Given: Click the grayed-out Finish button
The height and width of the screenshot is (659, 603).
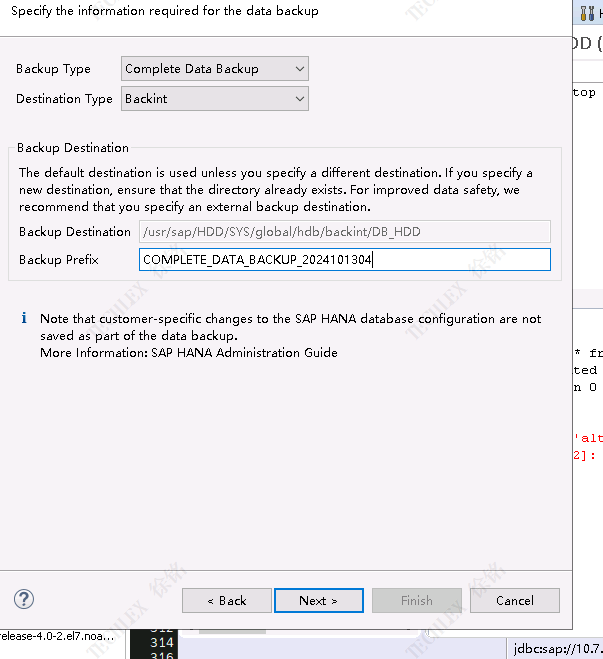Looking at the screenshot, I should 417,600.
